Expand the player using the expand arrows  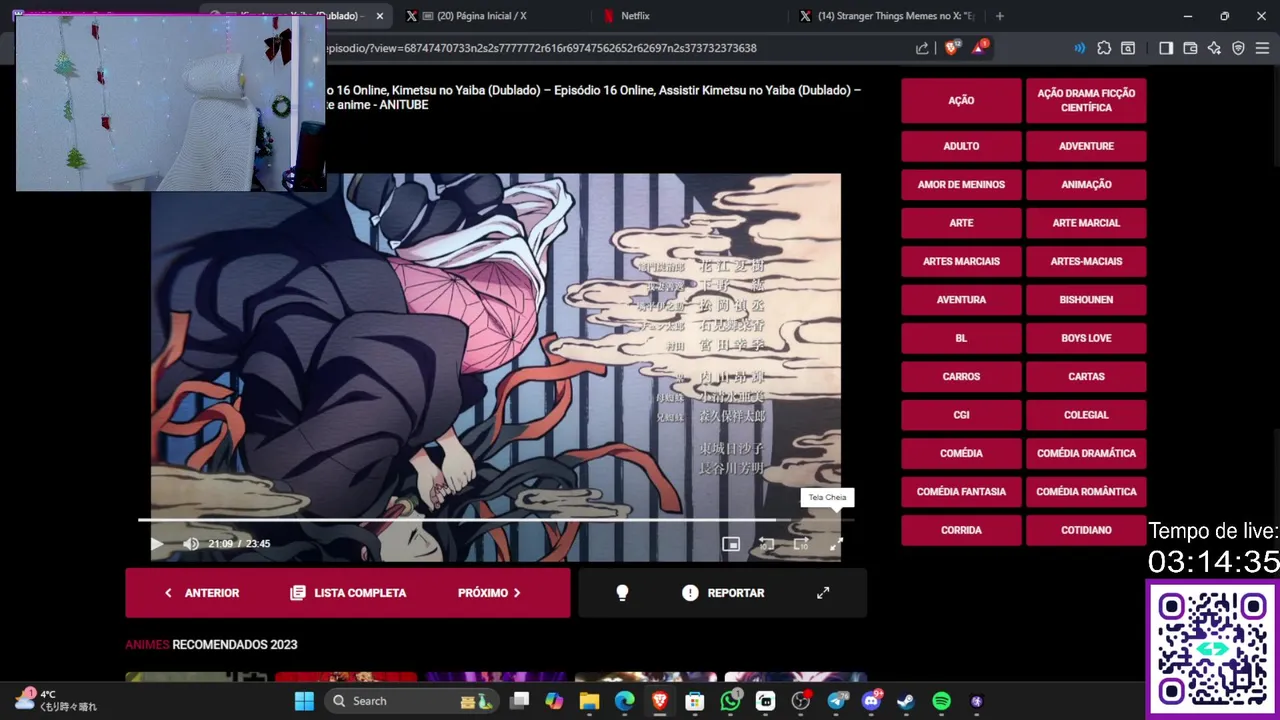[823, 593]
